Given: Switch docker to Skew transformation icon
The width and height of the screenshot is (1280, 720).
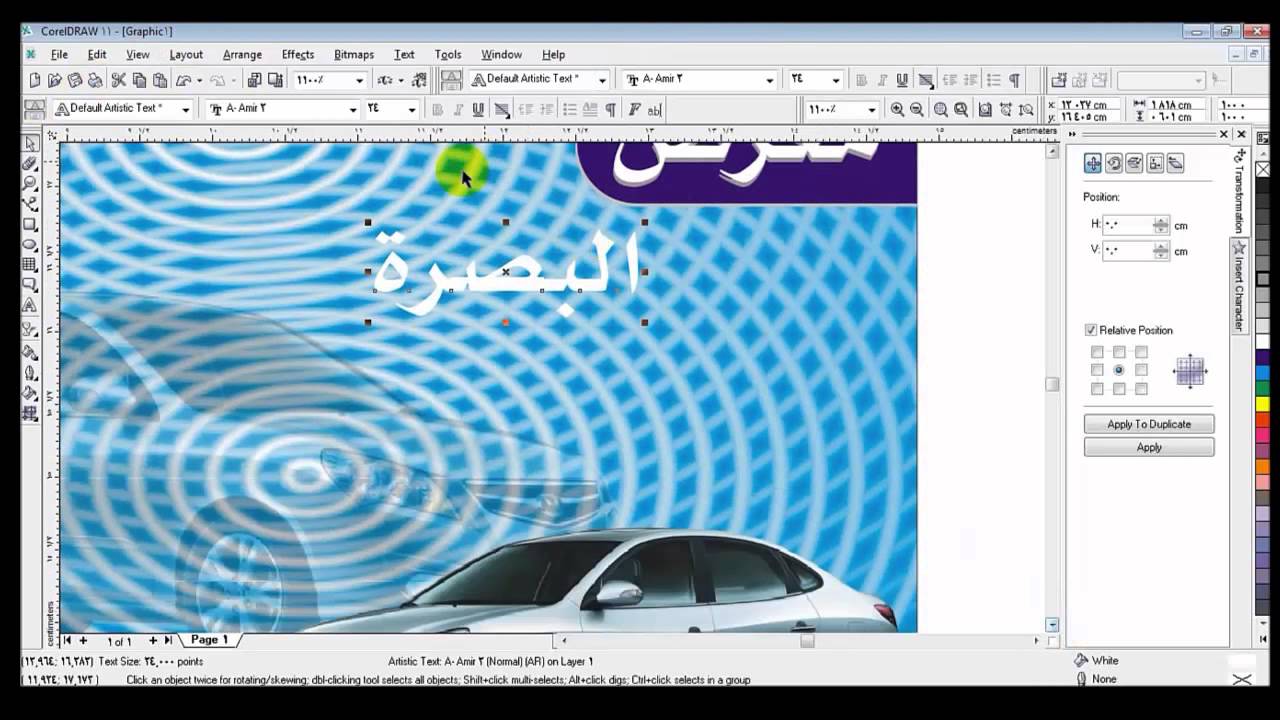Looking at the screenshot, I should pyautogui.click(x=1176, y=163).
